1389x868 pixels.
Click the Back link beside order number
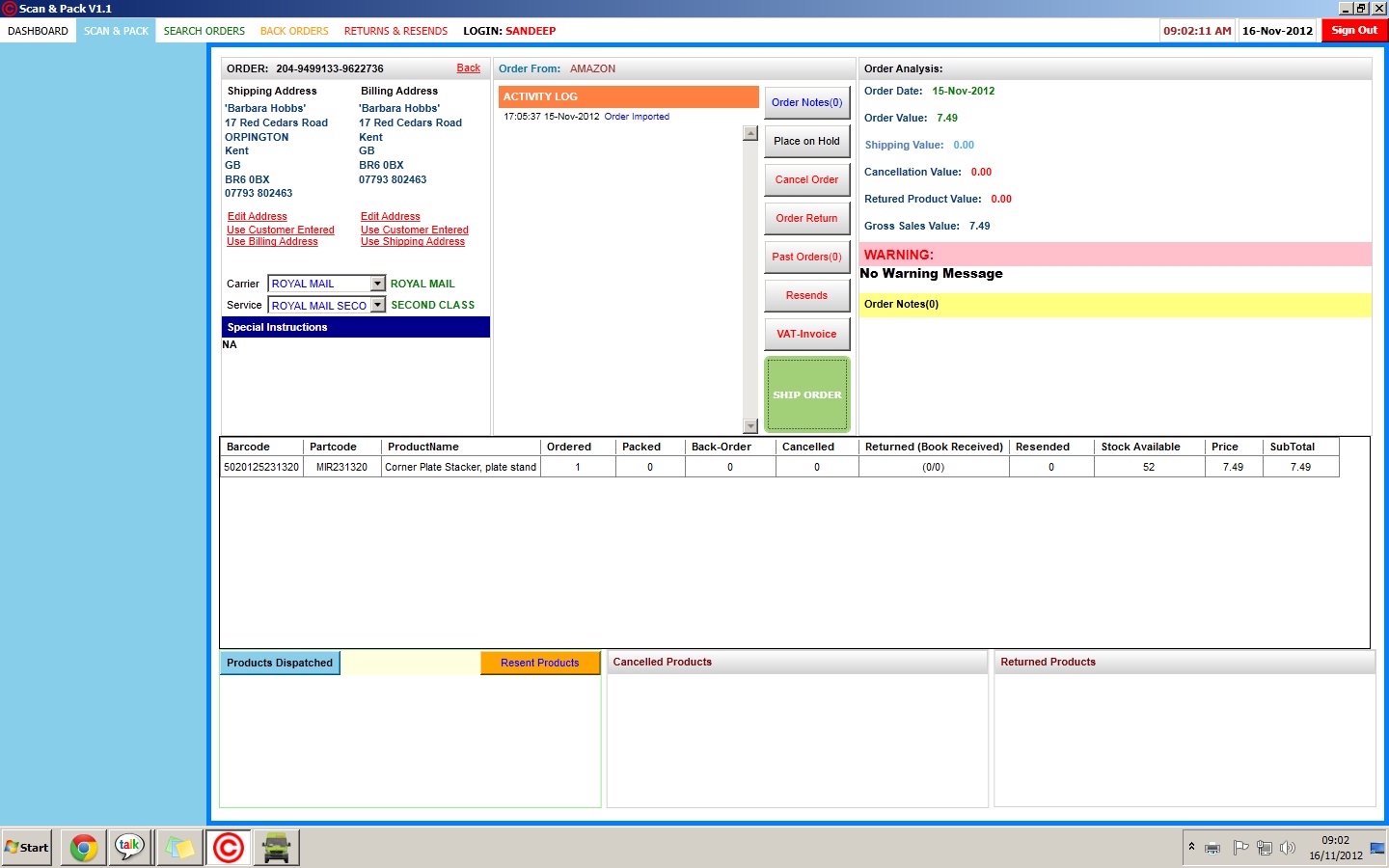click(x=469, y=68)
